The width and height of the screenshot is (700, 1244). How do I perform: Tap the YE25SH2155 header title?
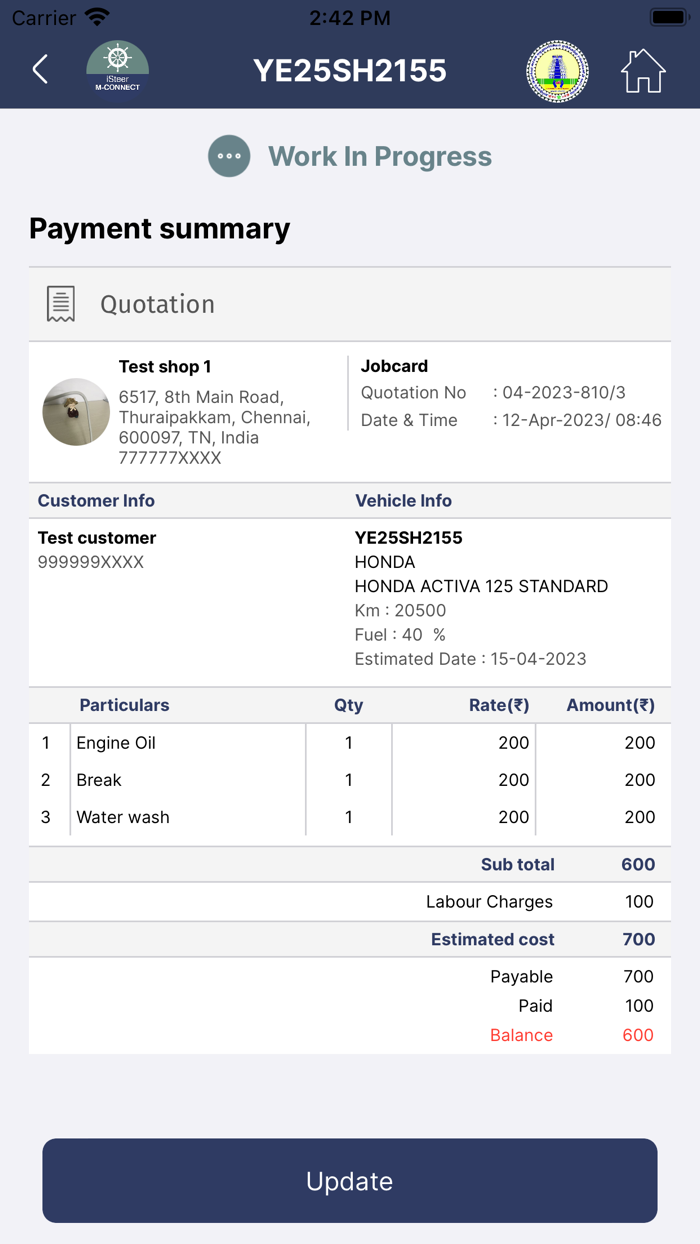tap(350, 70)
